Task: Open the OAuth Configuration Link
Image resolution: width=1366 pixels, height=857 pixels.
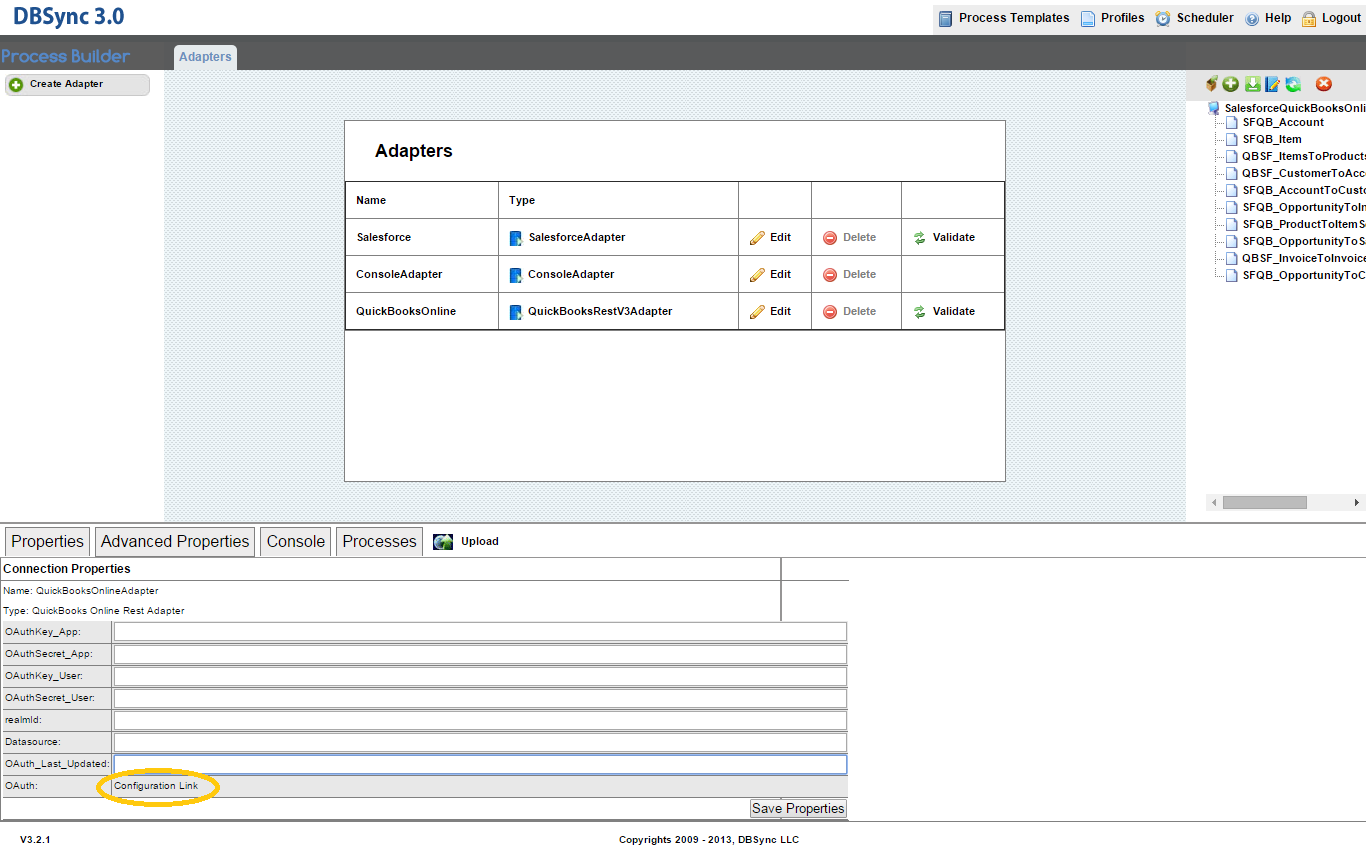Action: coord(156,786)
